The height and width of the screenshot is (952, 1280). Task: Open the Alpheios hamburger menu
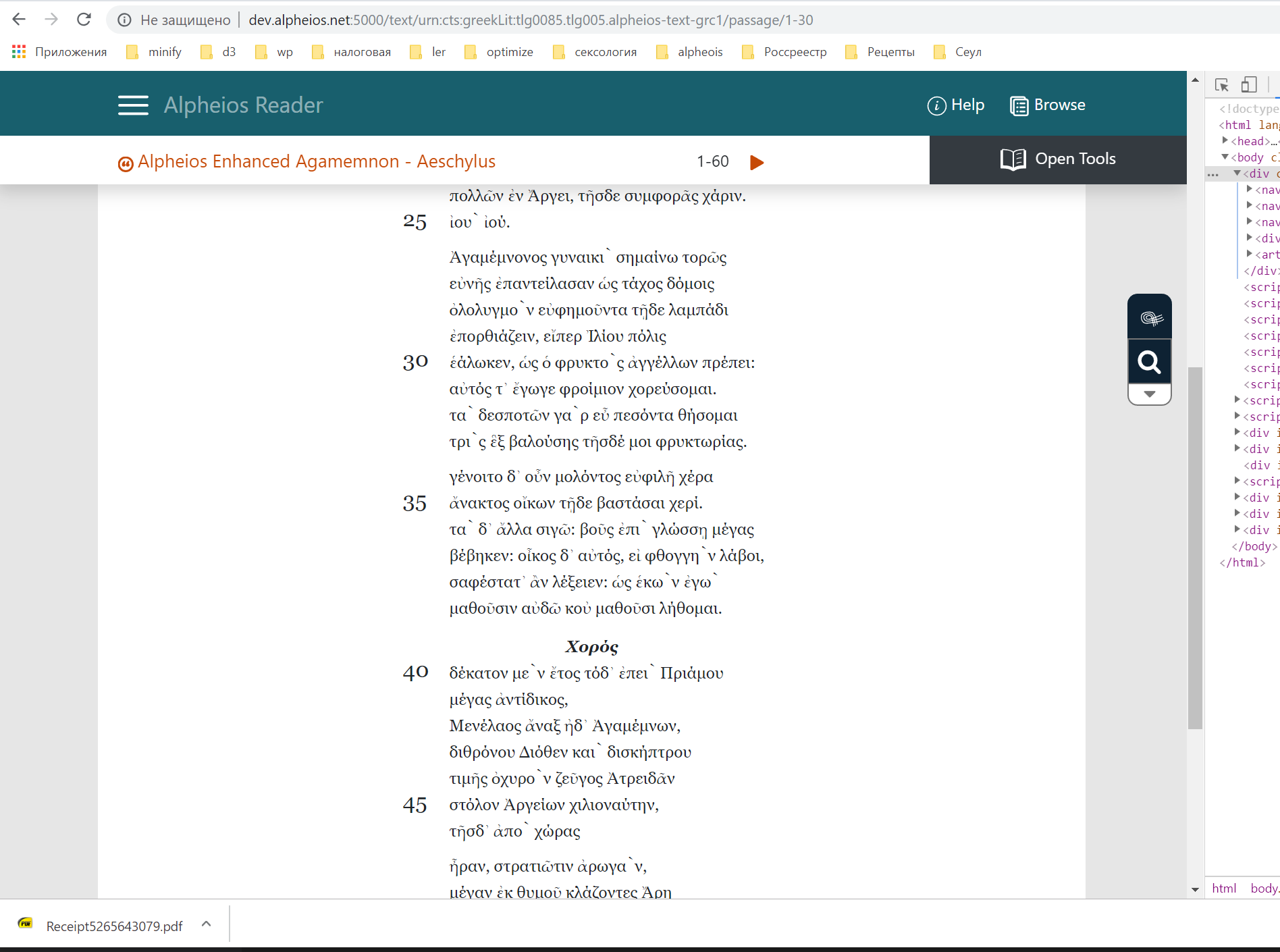pos(133,105)
